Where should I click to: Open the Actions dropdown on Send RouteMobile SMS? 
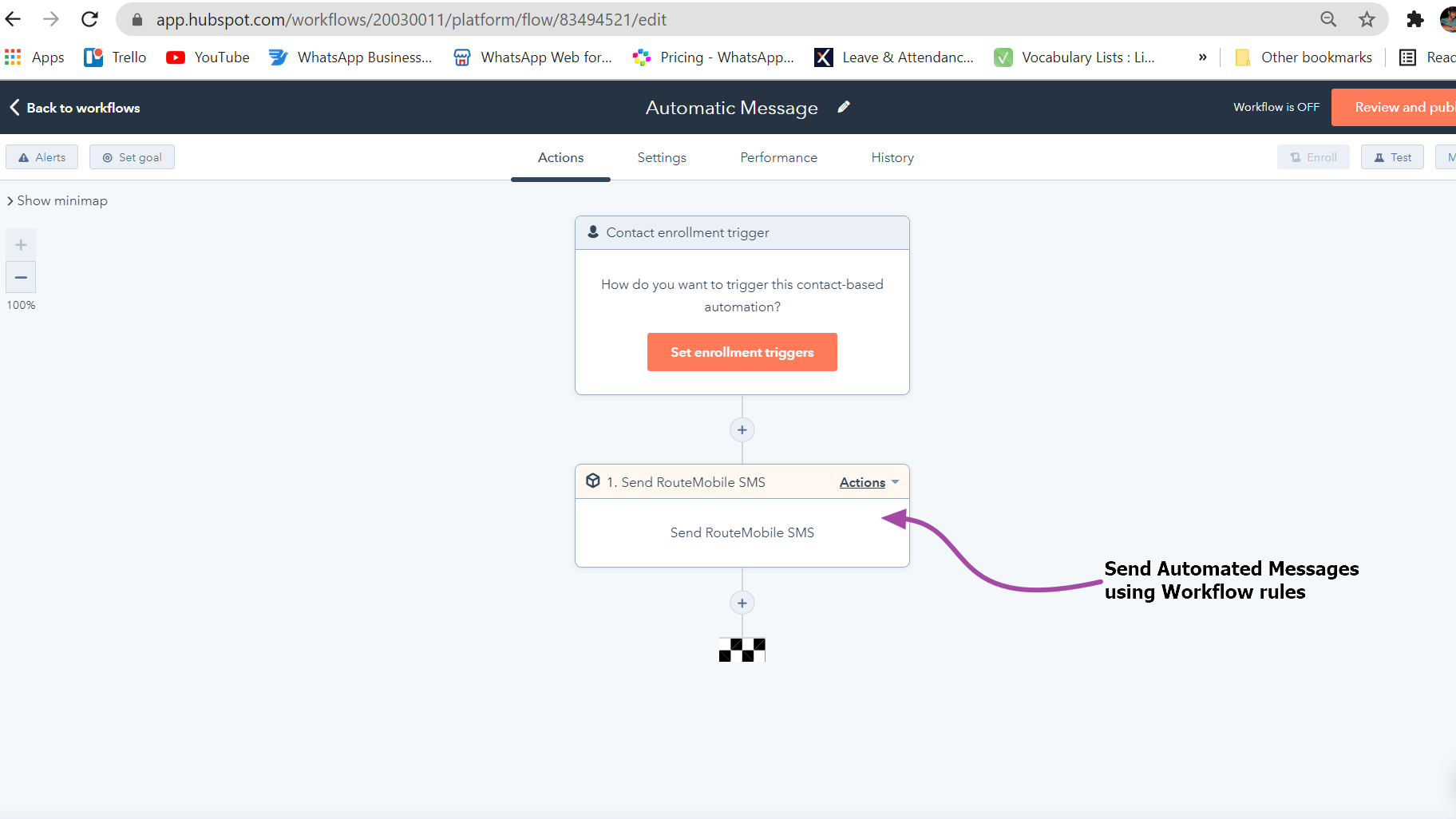point(868,481)
